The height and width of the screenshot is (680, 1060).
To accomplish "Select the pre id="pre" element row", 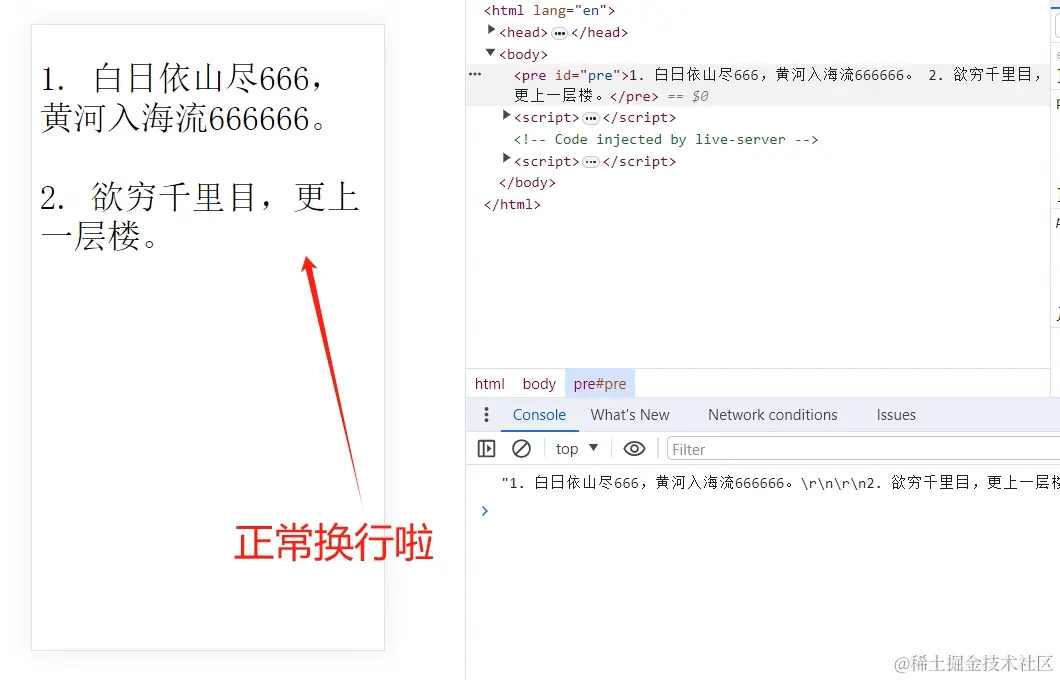I will pyautogui.click(x=758, y=85).
